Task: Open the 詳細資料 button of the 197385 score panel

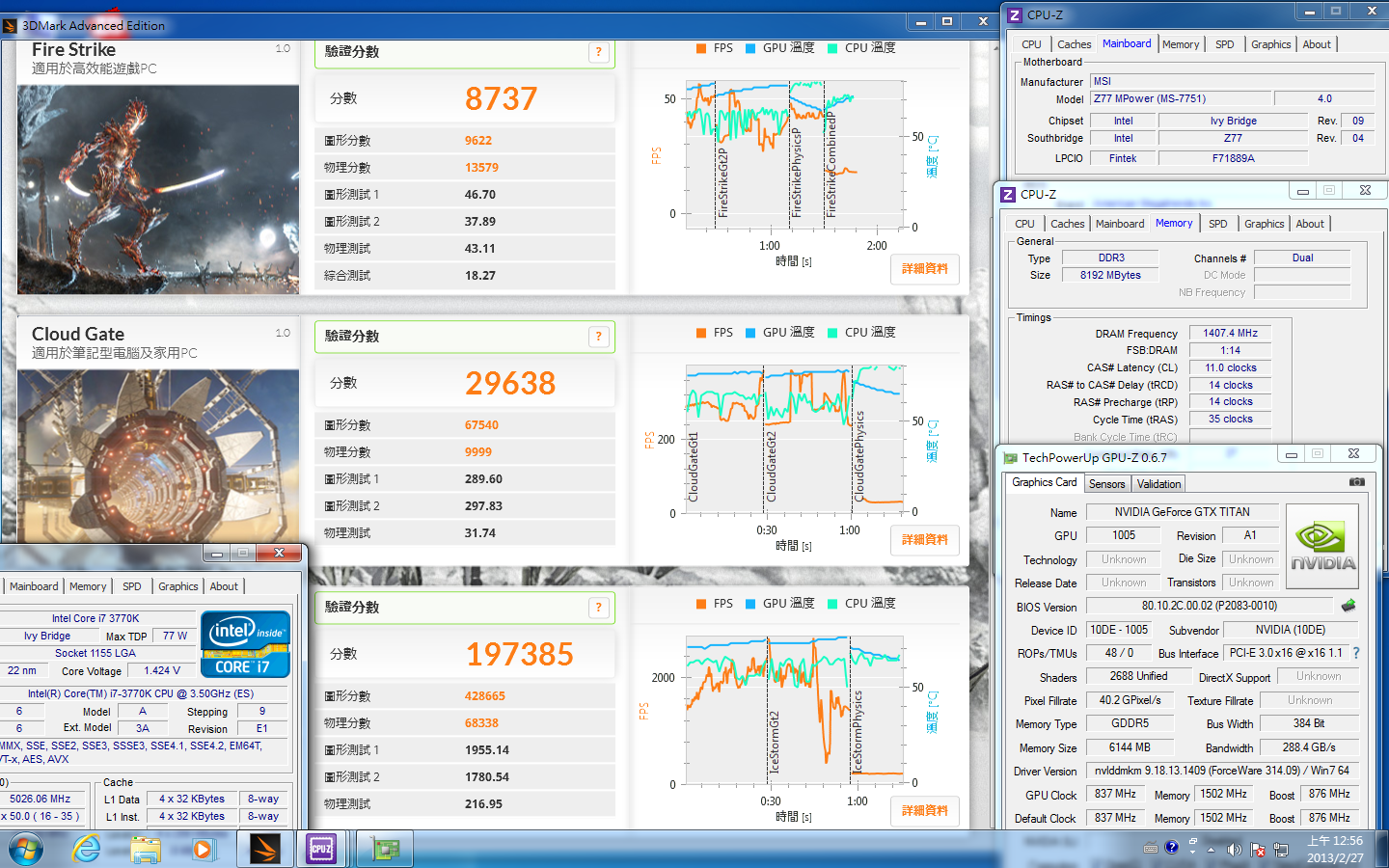Action: [x=925, y=810]
